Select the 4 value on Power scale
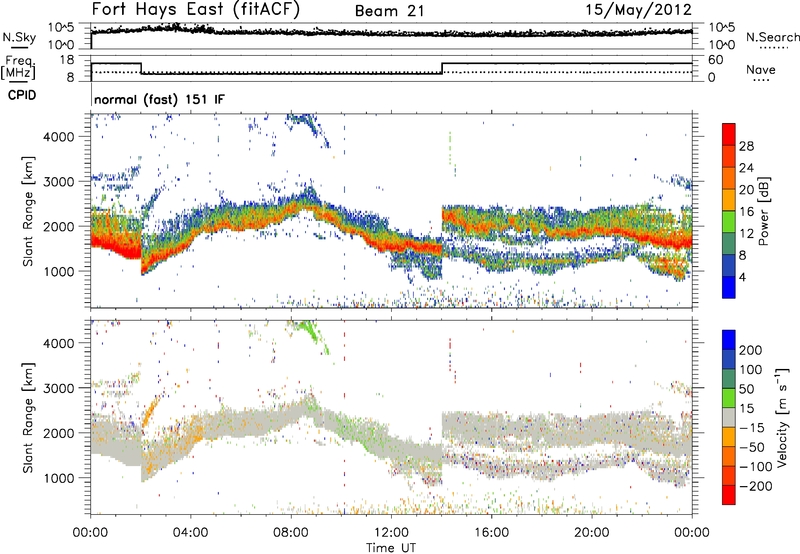This screenshot has height=554, width=800. click(743, 277)
